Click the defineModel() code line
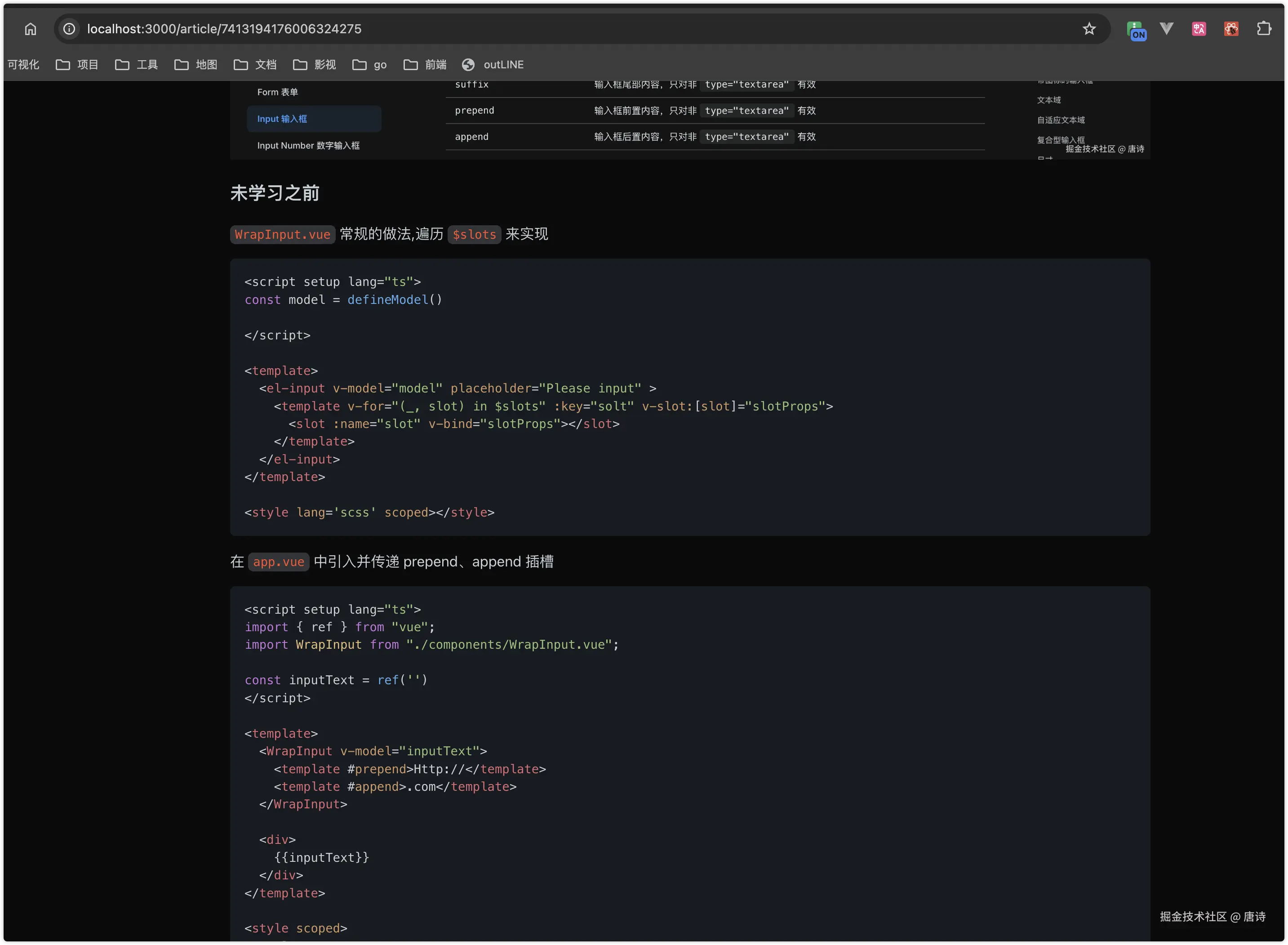Screen dimensions: 1288x945 pos(343,300)
